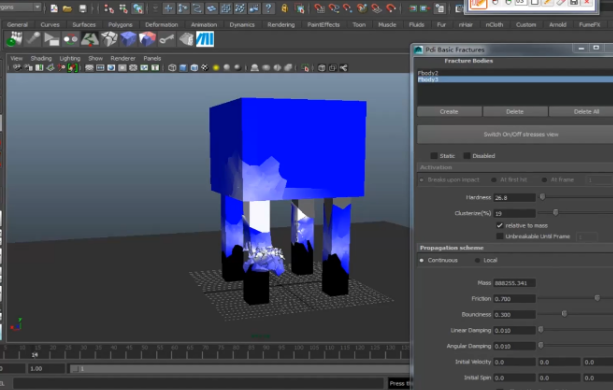Enable smooth shade all blue cube icon
613x390 pixels.
(183, 68)
